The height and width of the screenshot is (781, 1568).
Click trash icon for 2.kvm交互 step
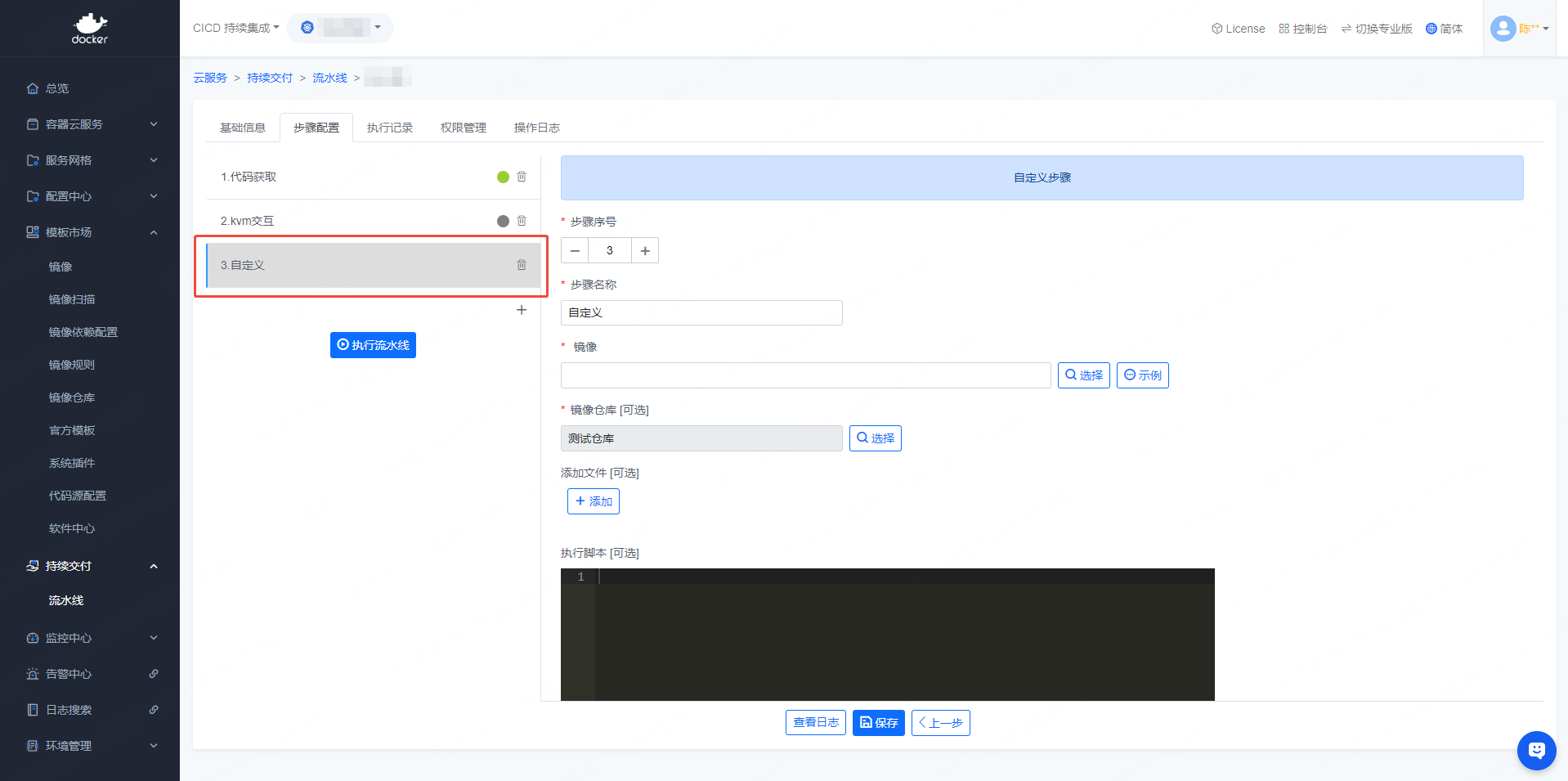[x=522, y=221]
